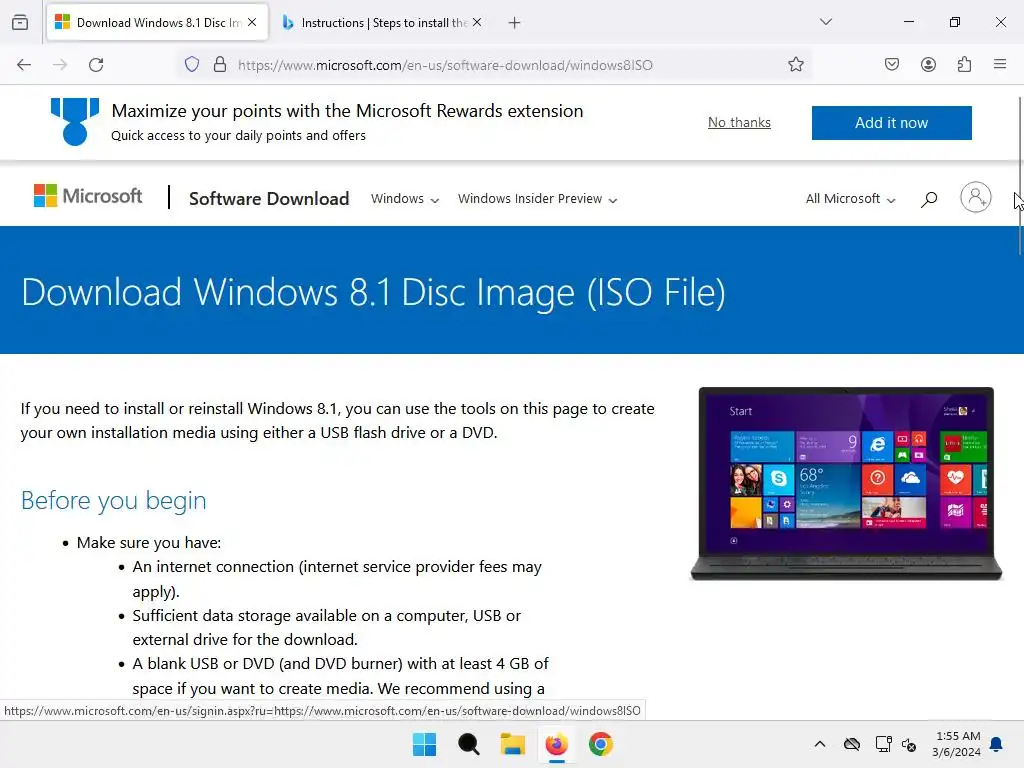Screen dimensions: 1024x768
Task: Expand the List all tabs dropdown arrow
Action: click(x=826, y=22)
